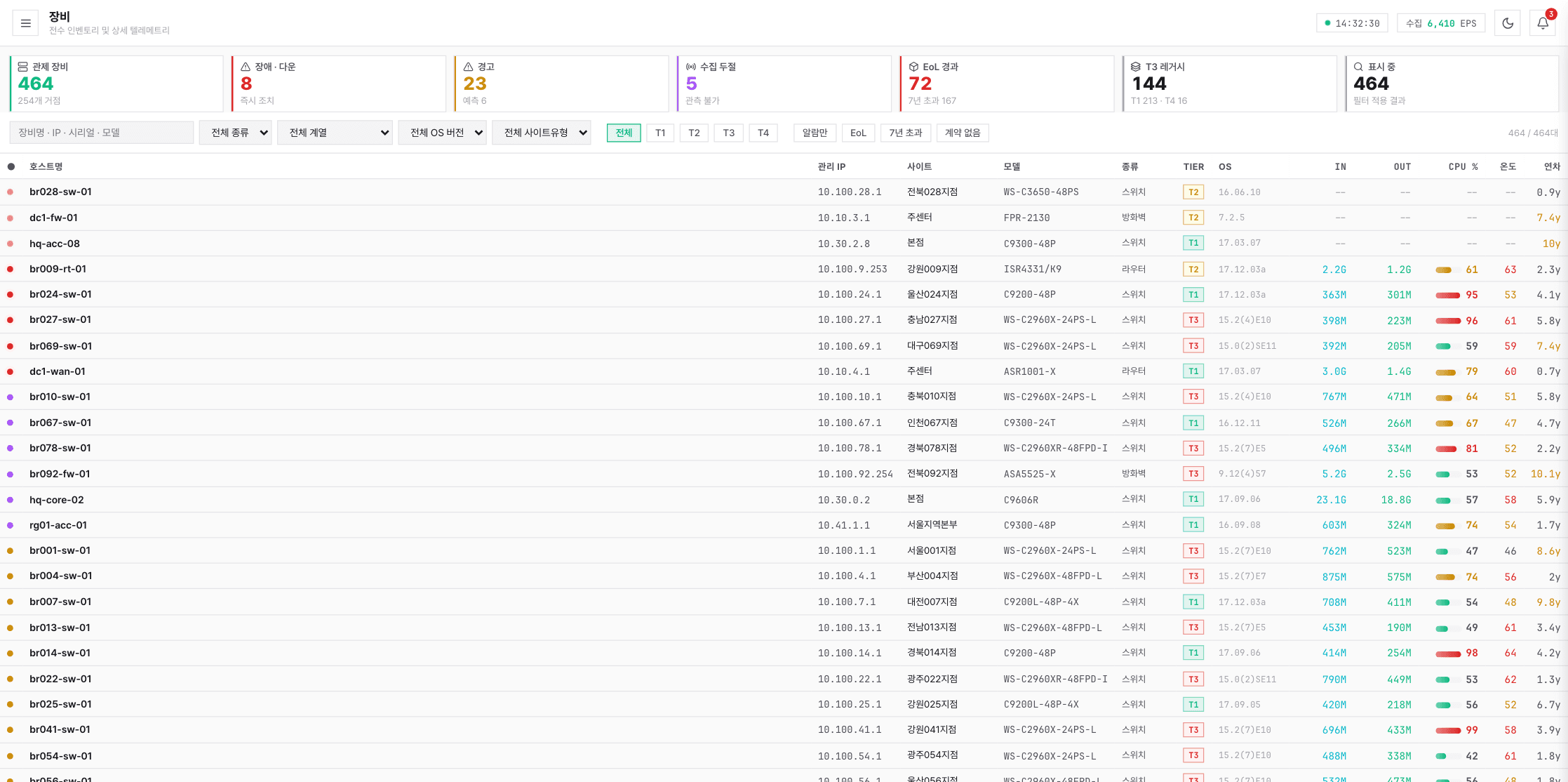Screen dimensions: 1568x782
Task: Open host row br054-sw-01
Action: pos(784,756)
